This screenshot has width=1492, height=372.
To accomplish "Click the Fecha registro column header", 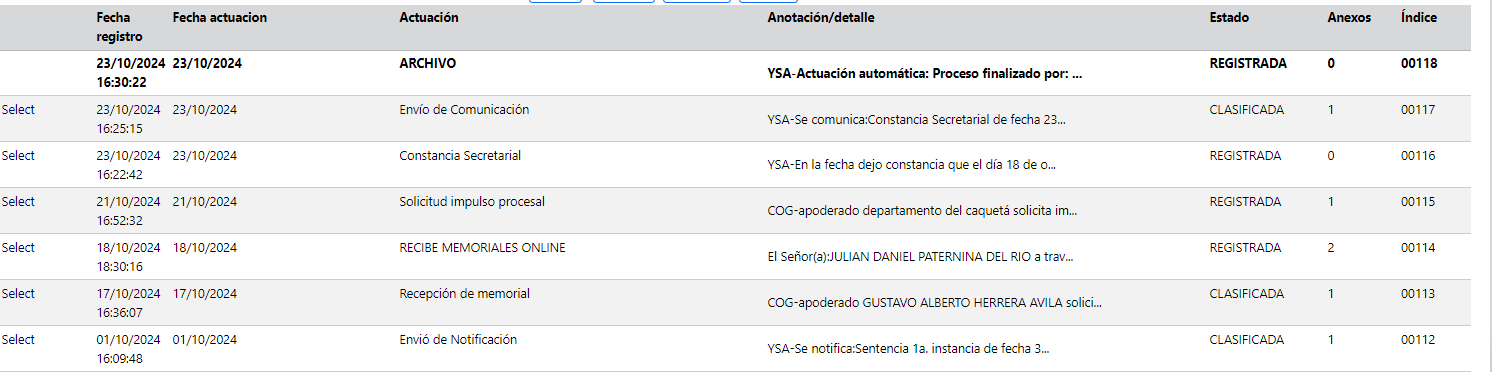I will (119, 27).
